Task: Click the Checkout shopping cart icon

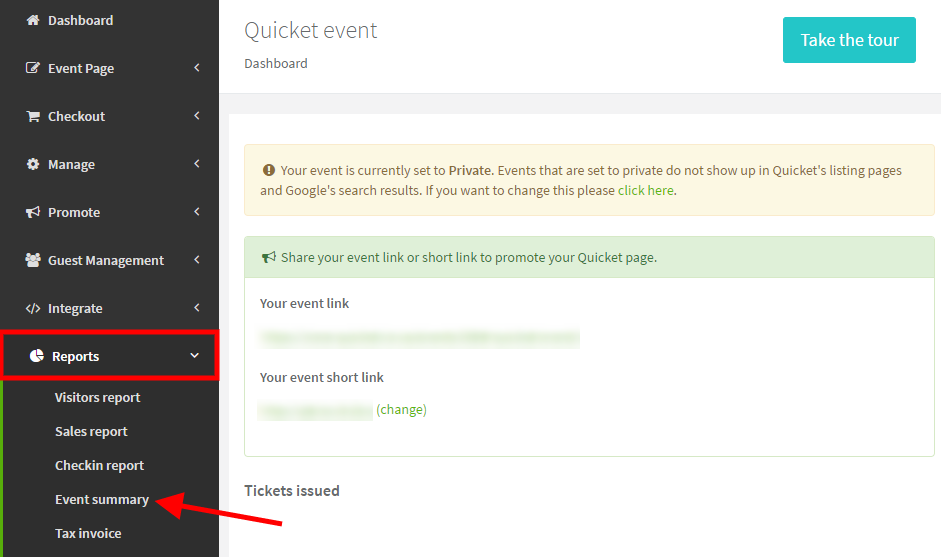Action: 33,116
